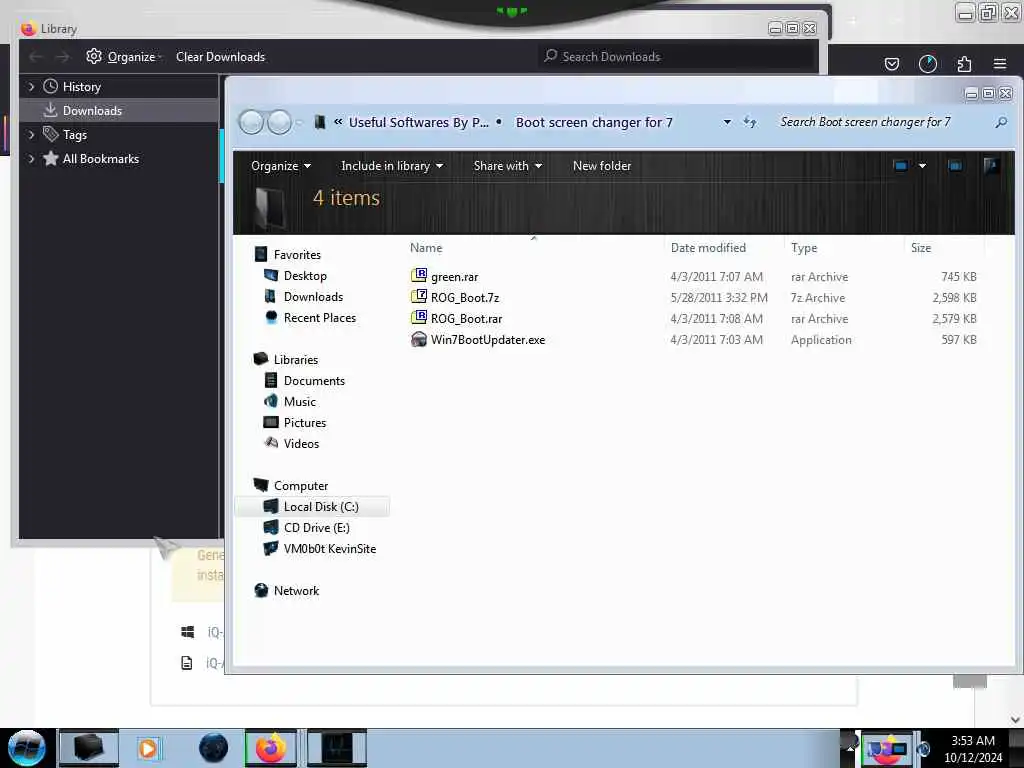Select the ROG_Boot.7z archive icon
Screen dimensions: 1024x768
(419, 297)
